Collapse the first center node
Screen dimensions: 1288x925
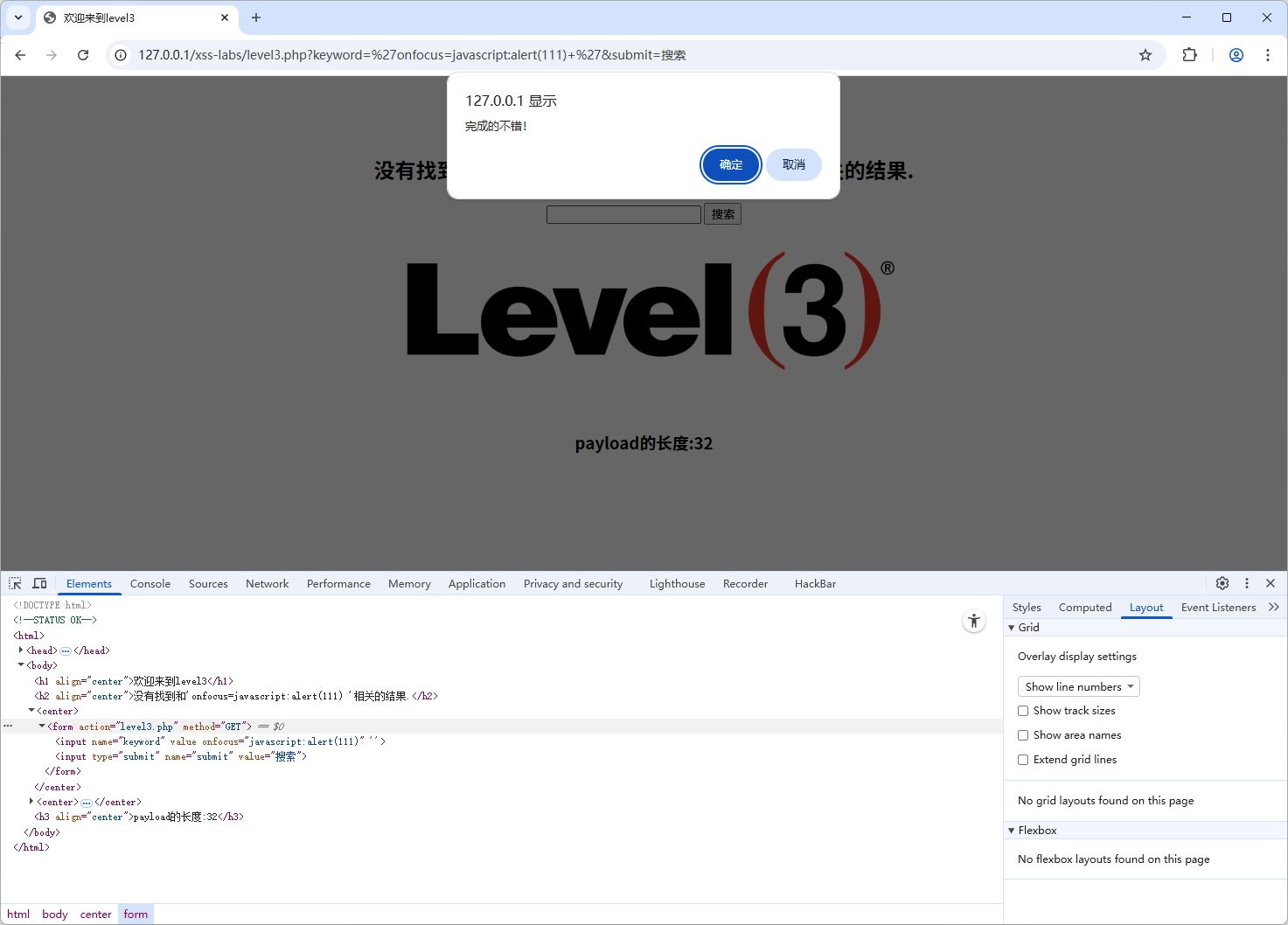tap(31, 711)
